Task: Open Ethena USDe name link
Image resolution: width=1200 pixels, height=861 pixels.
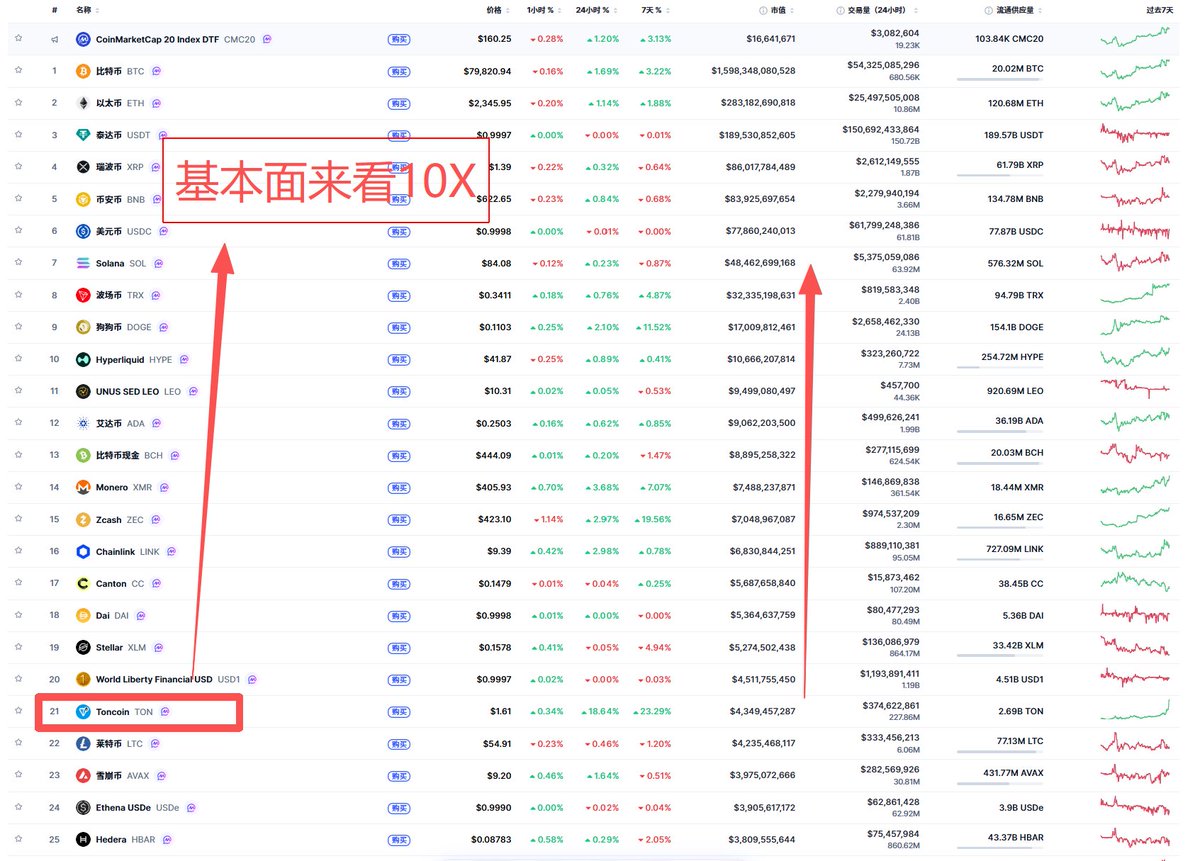Action: [x=125, y=807]
